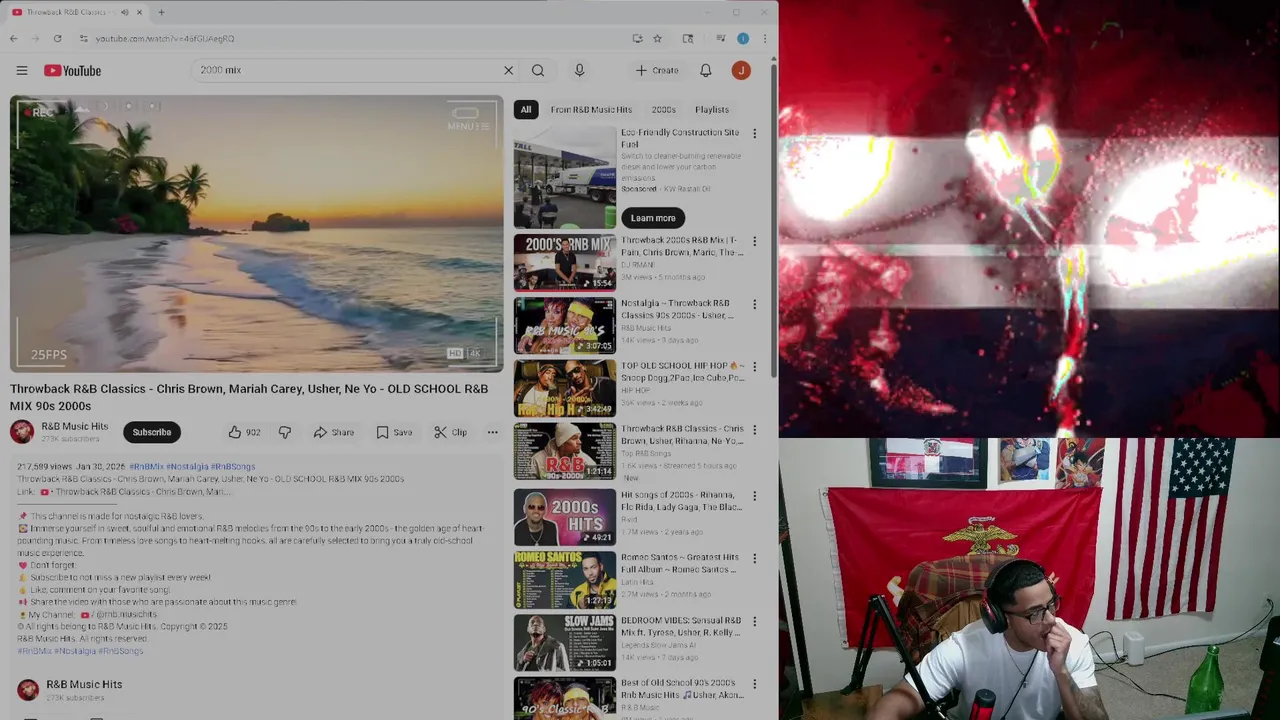The height and width of the screenshot is (720, 1280).
Task: Click #Nostalgia hashtag at the description bottom
Action: pos(76,651)
